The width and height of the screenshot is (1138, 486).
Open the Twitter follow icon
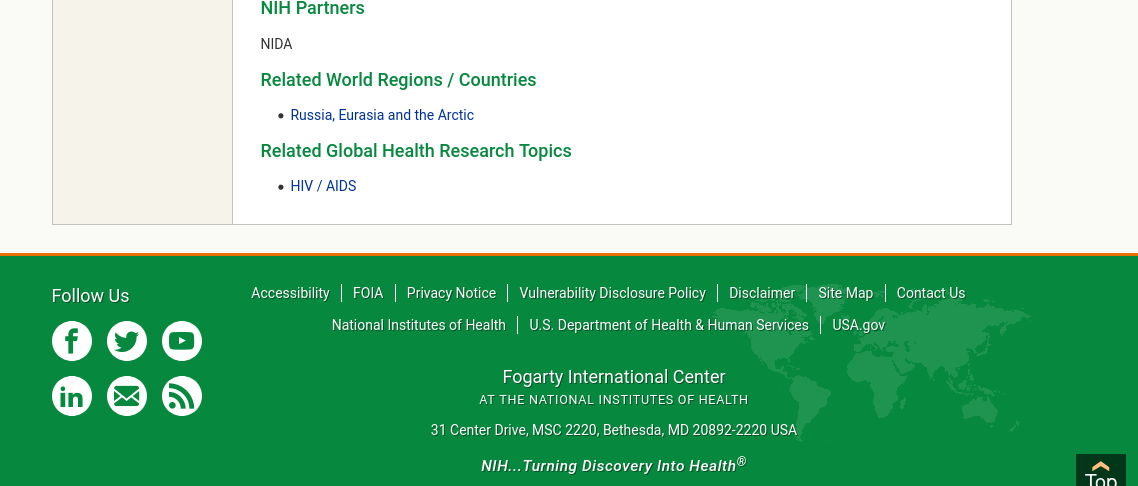(127, 341)
